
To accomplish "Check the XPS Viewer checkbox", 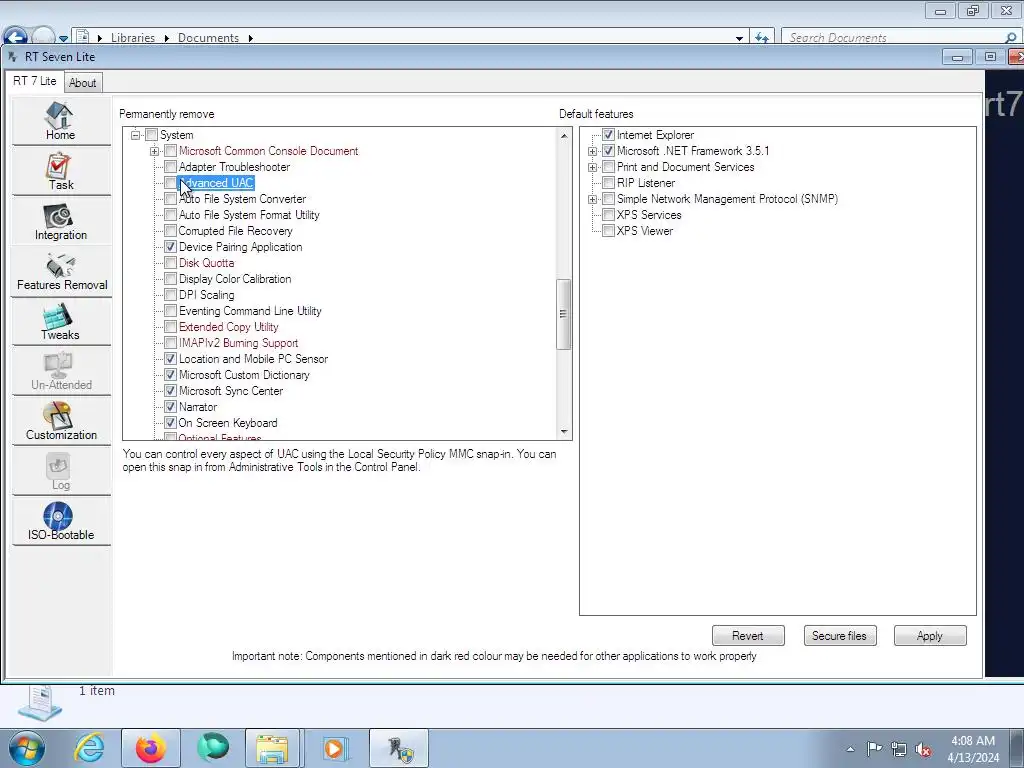I will [609, 231].
